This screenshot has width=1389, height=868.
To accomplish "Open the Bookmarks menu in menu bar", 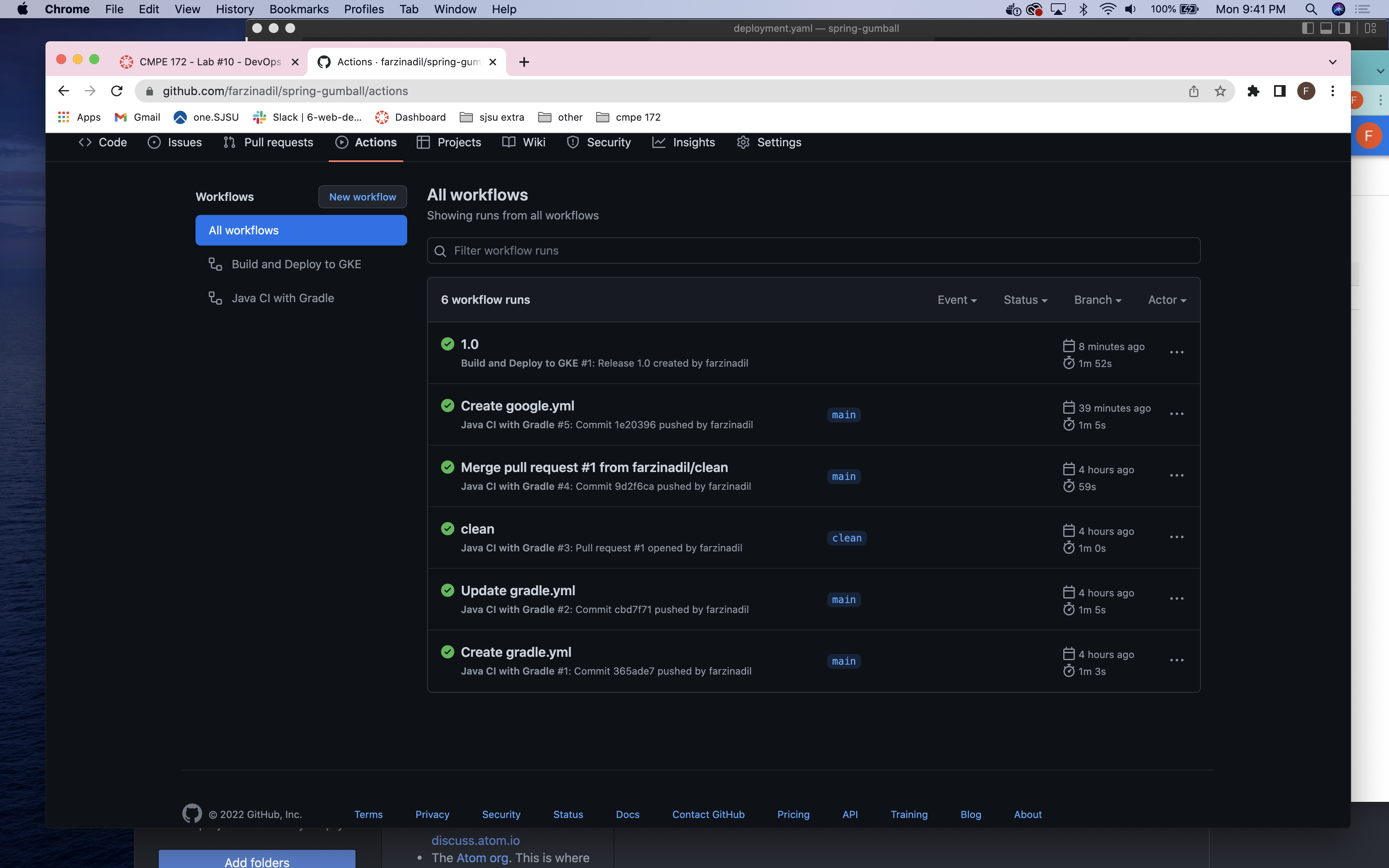I will click(x=298, y=9).
